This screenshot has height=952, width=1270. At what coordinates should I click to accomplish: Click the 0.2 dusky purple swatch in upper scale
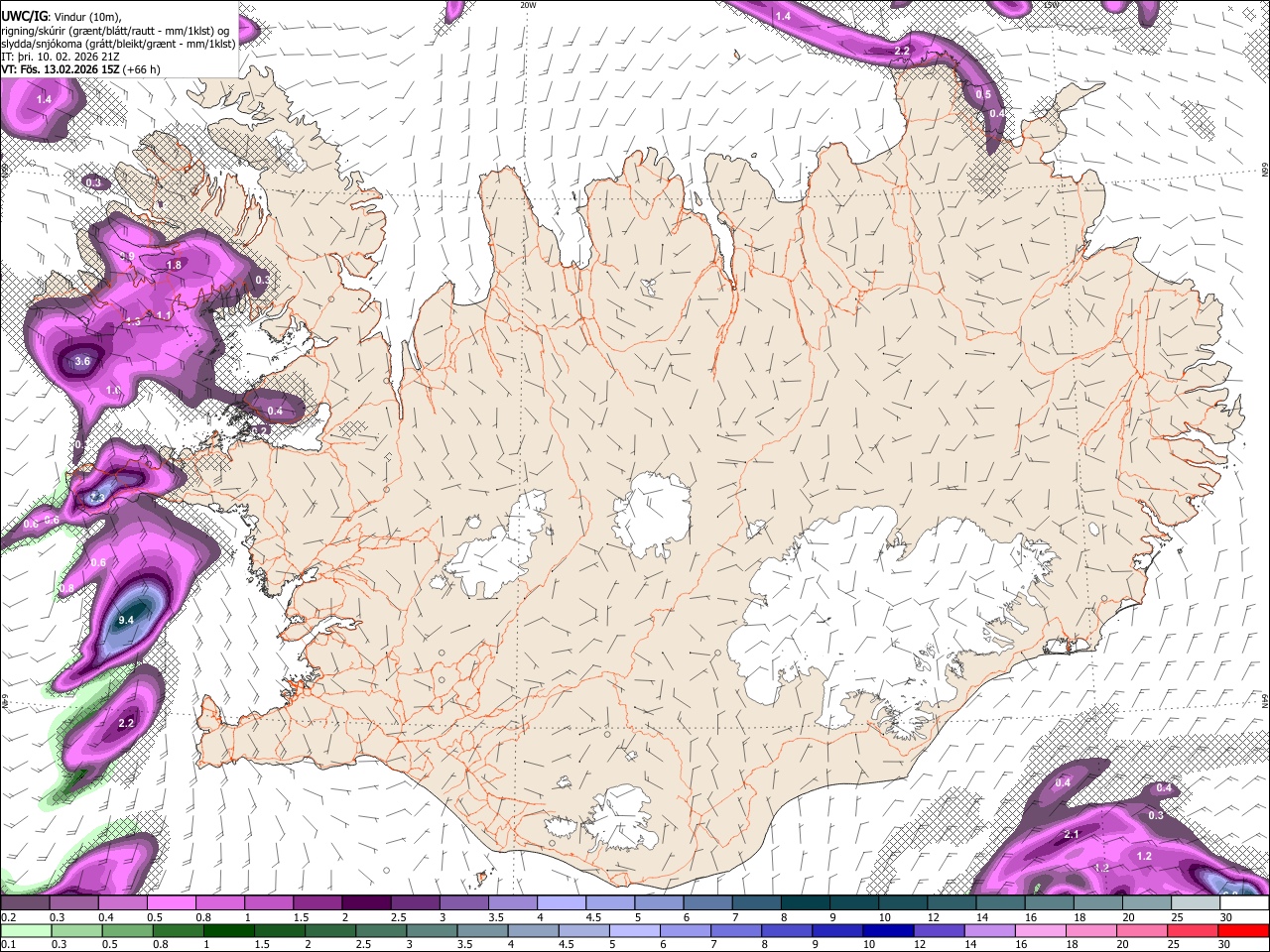[x=25, y=902]
